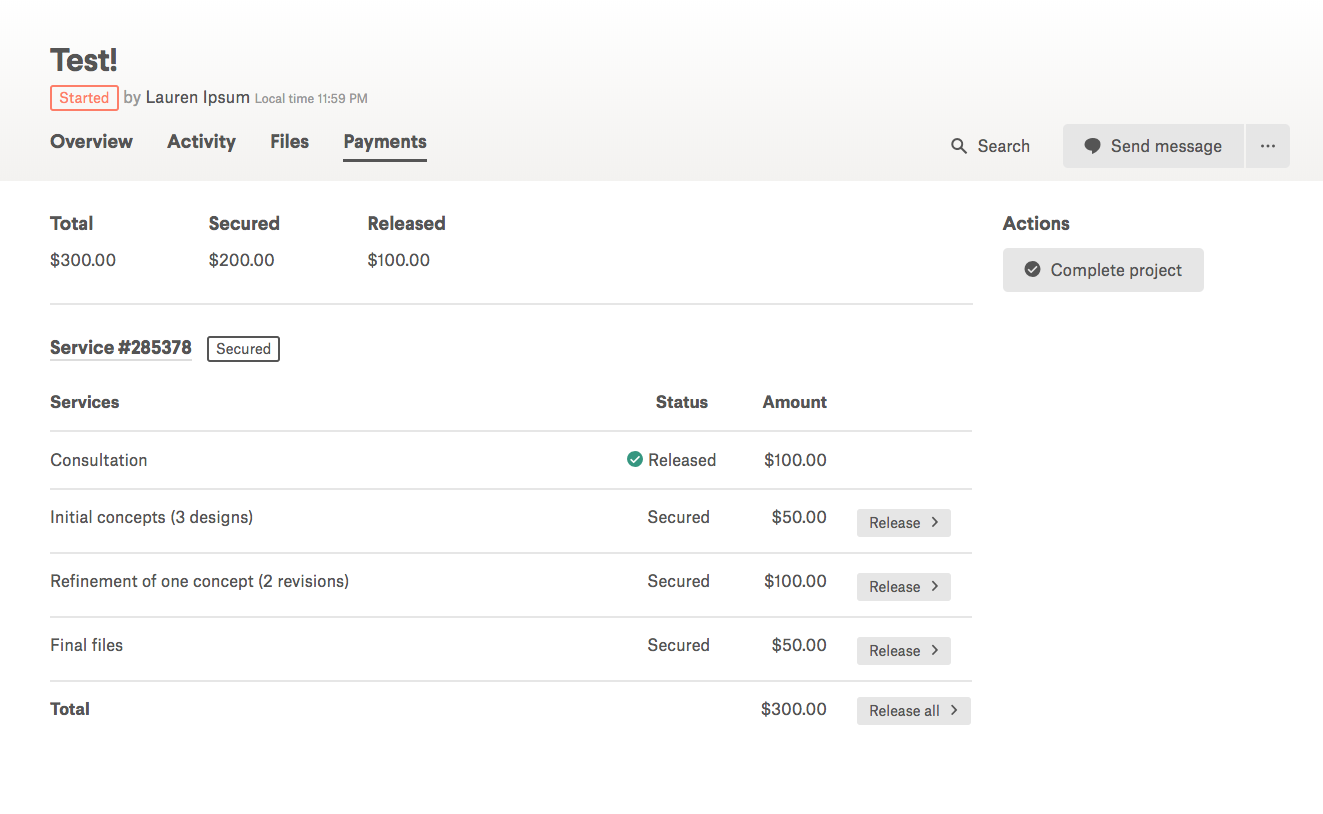This screenshot has width=1323, height=814.
Task: Click the Release all chevron arrow
Action: click(x=954, y=711)
